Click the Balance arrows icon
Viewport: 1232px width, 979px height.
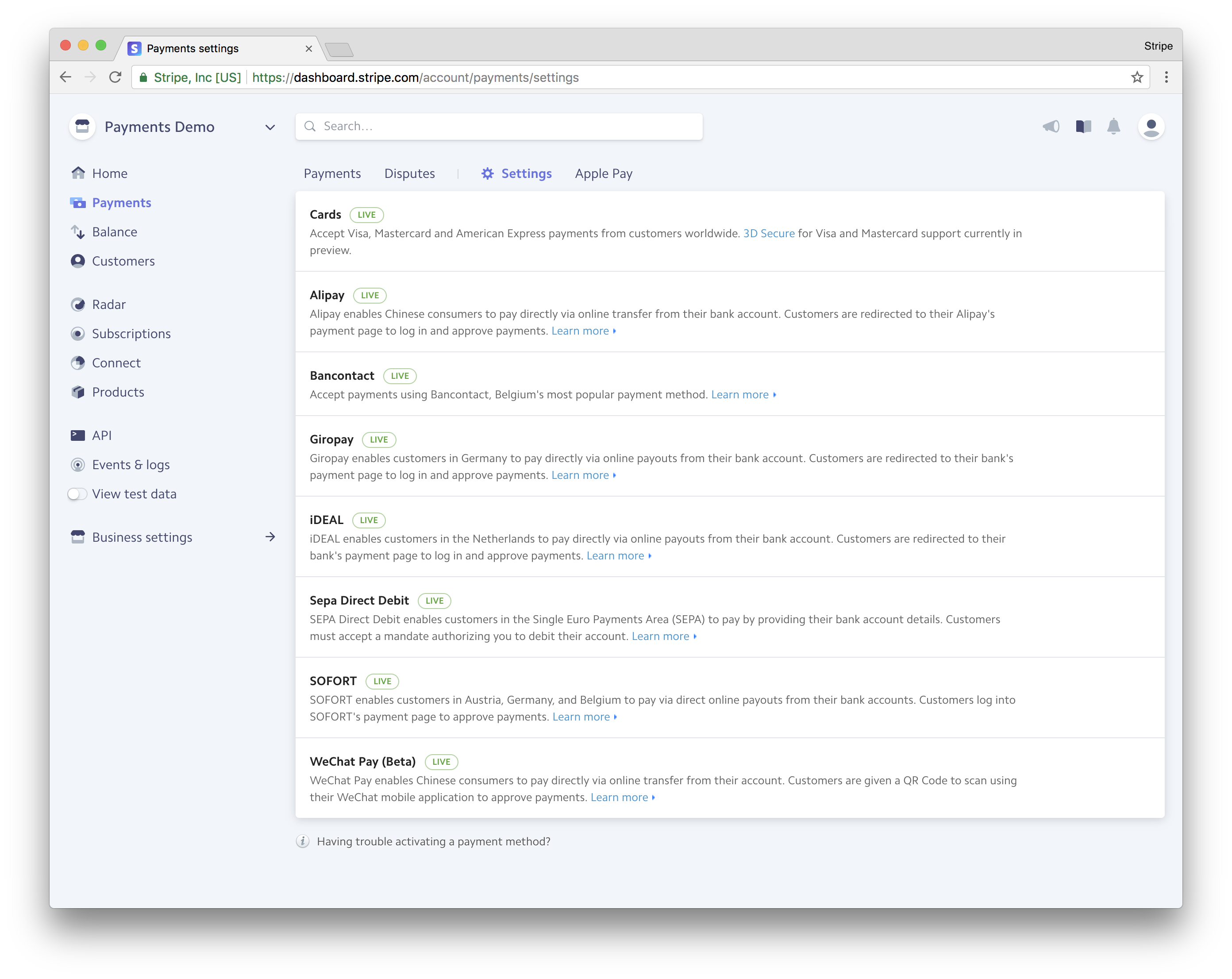pos(78,232)
